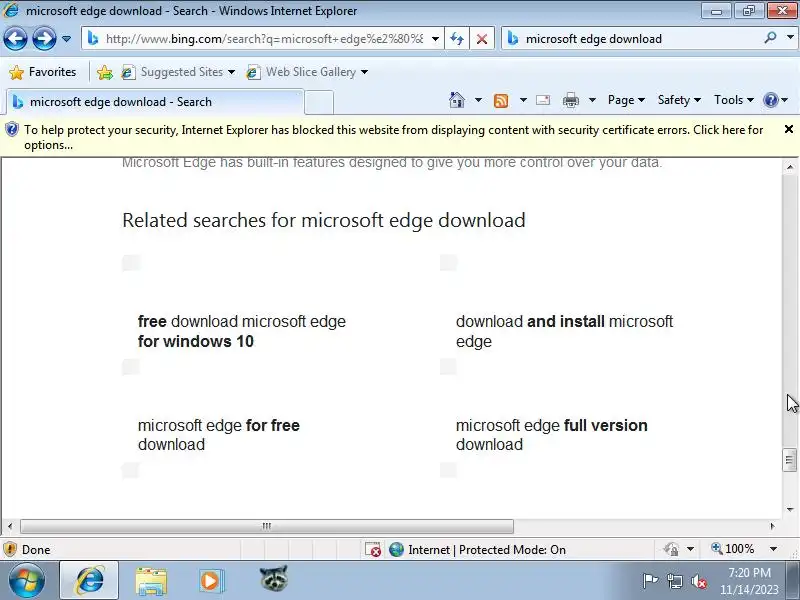The width and height of the screenshot is (800, 600).
Task: Expand the Print options dropdown arrow
Action: [592, 100]
